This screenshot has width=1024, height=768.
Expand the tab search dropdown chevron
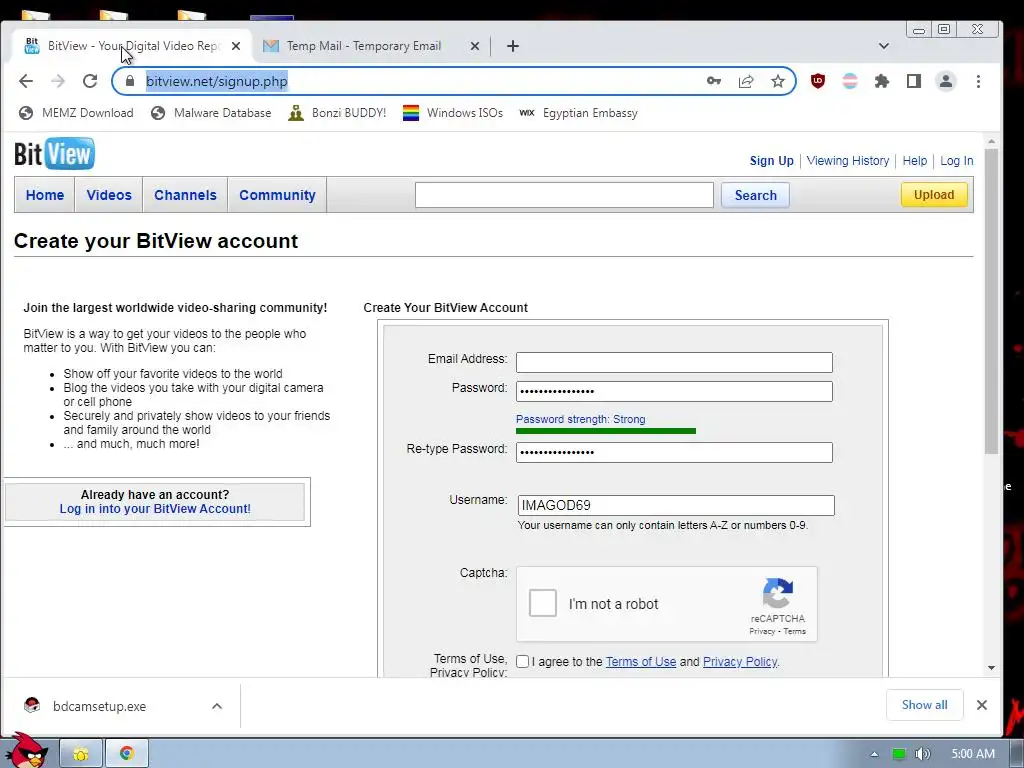[x=884, y=46]
